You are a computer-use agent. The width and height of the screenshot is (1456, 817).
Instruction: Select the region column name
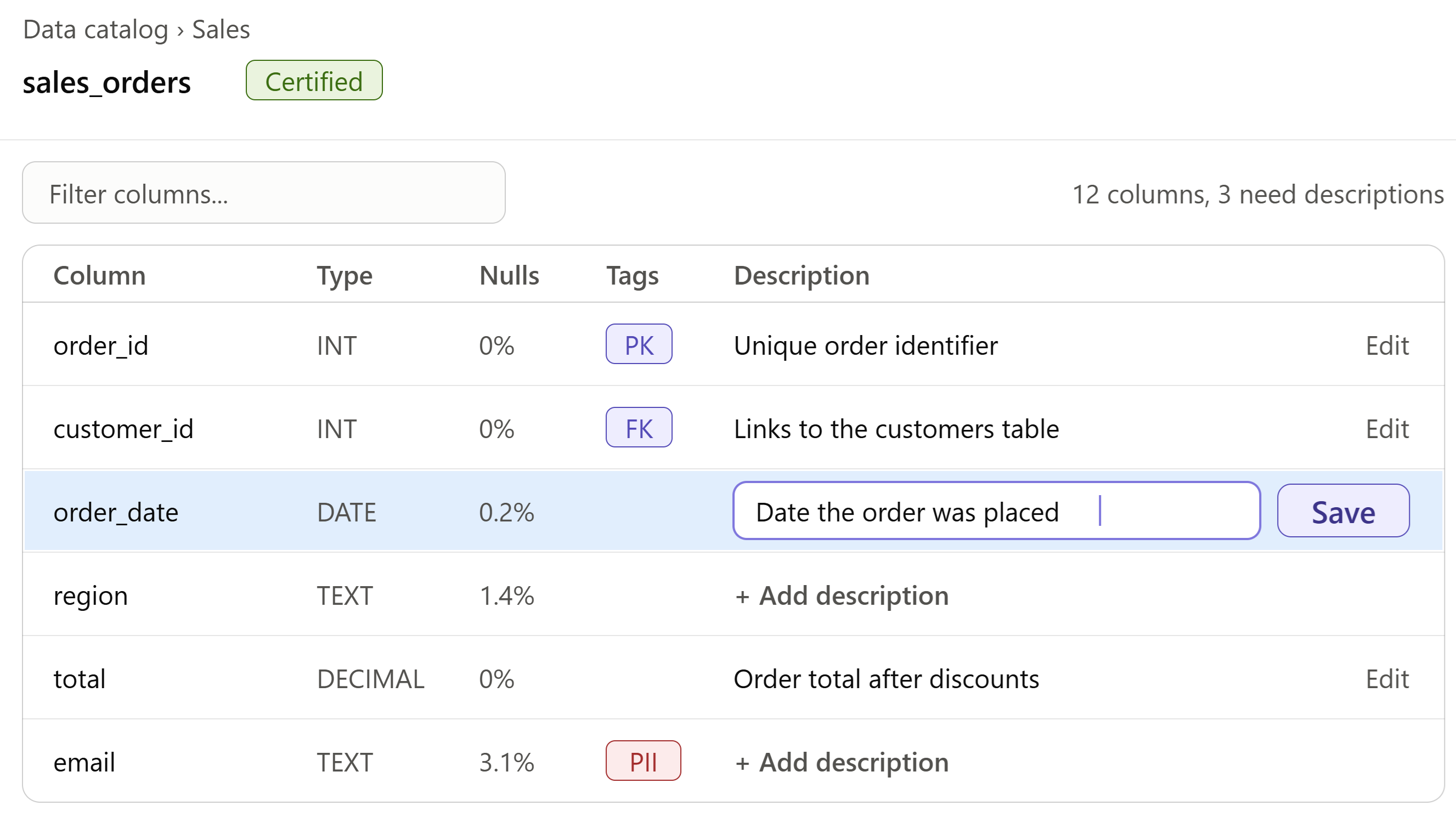pyautogui.click(x=91, y=597)
